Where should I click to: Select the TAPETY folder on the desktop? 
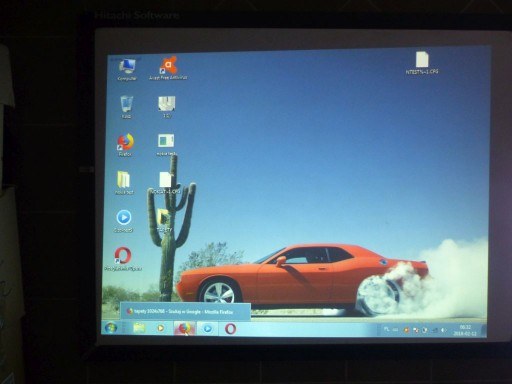pos(164,220)
